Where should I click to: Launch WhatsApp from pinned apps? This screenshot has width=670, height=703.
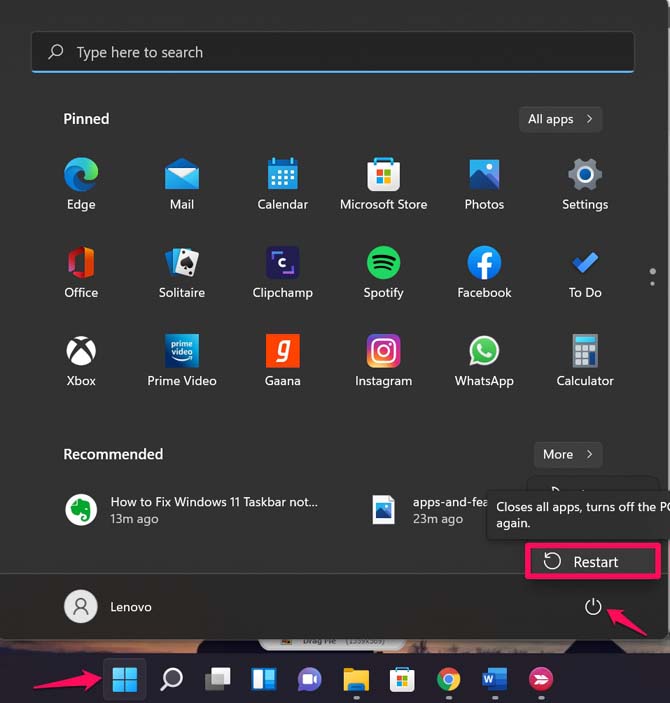pos(484,360)
